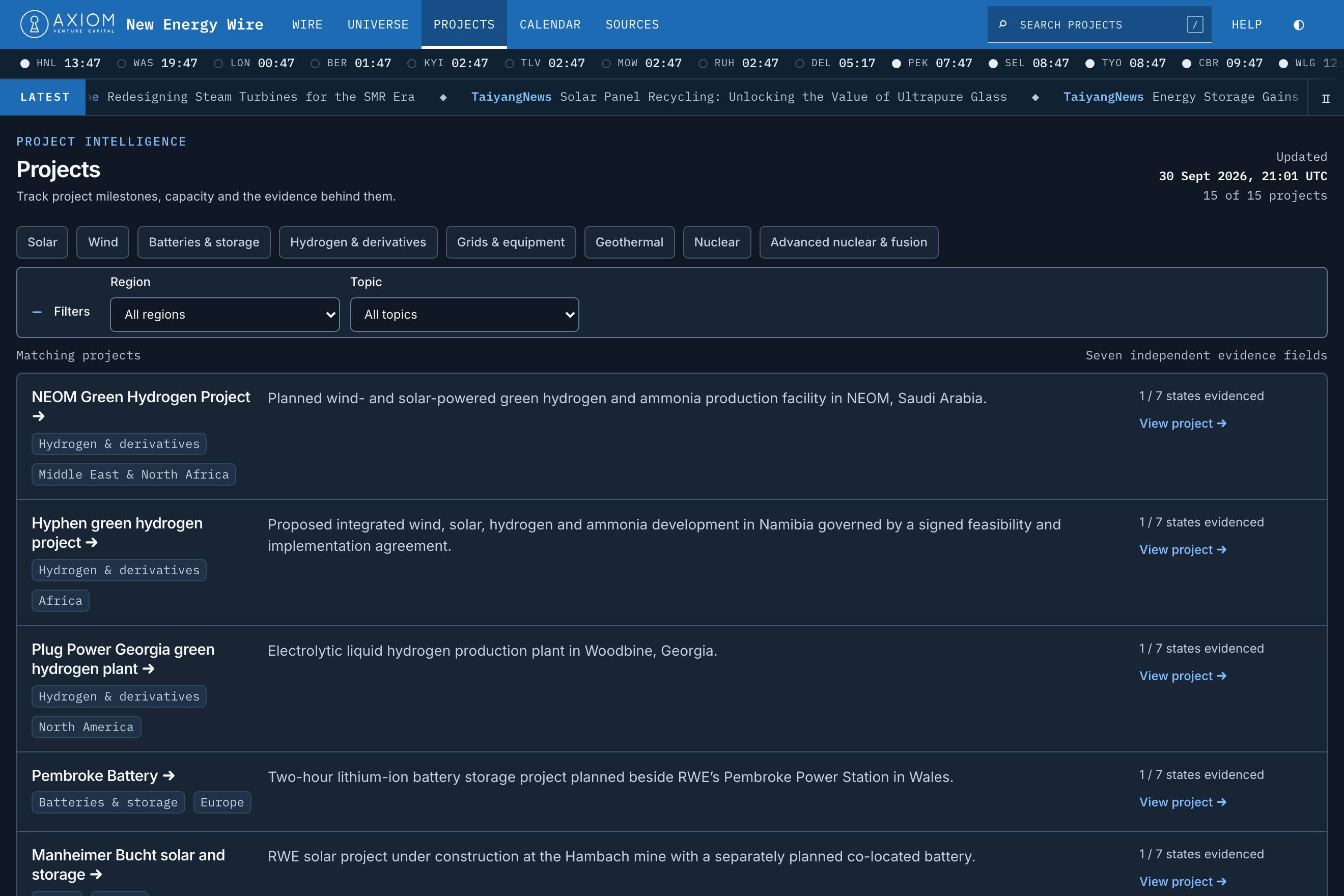
Task: Click View project for NEOM row
Action: point(1183,424)
